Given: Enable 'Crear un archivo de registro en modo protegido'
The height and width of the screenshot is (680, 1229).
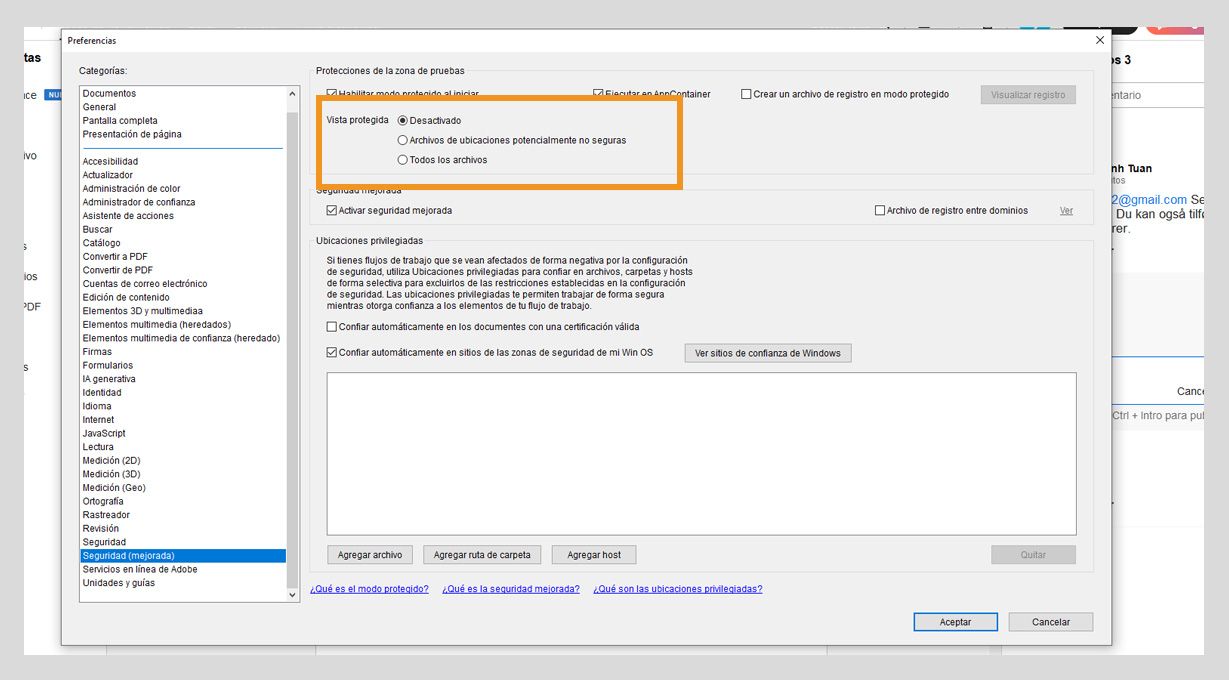Looking at the screenshot, I should [x=746, y=93].
